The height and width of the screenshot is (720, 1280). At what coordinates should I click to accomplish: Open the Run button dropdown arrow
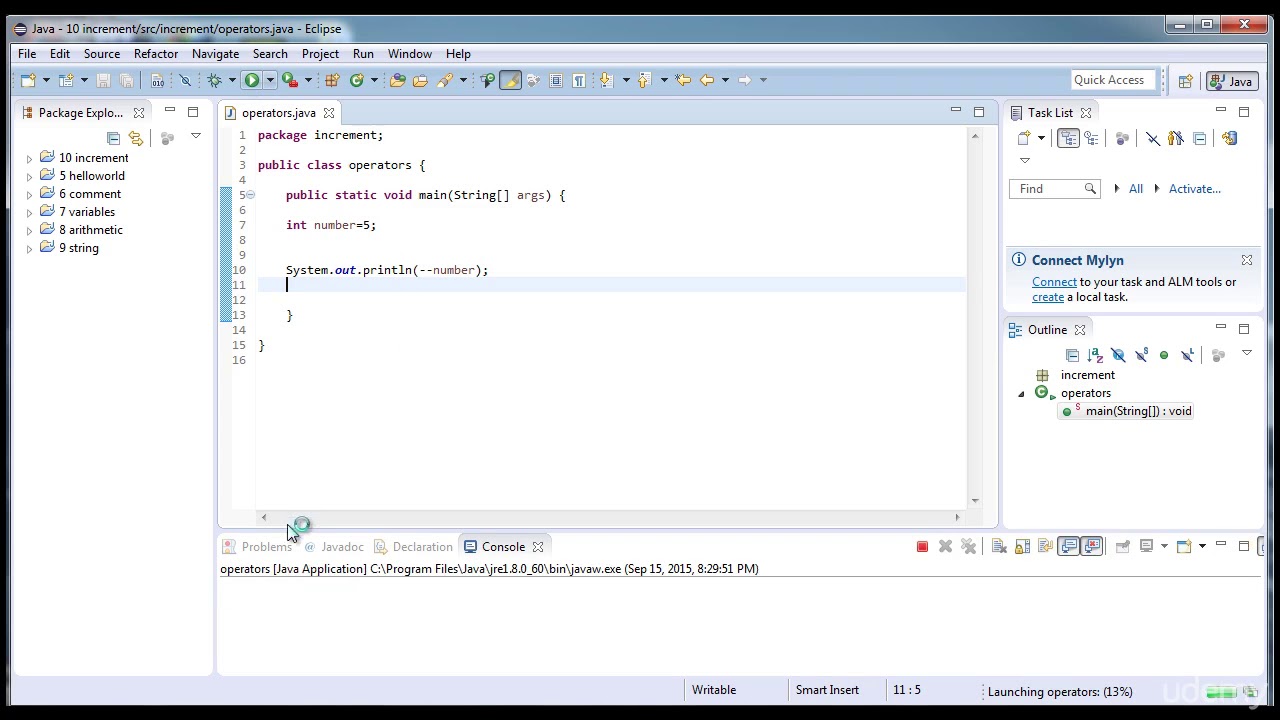pos(270,80)
